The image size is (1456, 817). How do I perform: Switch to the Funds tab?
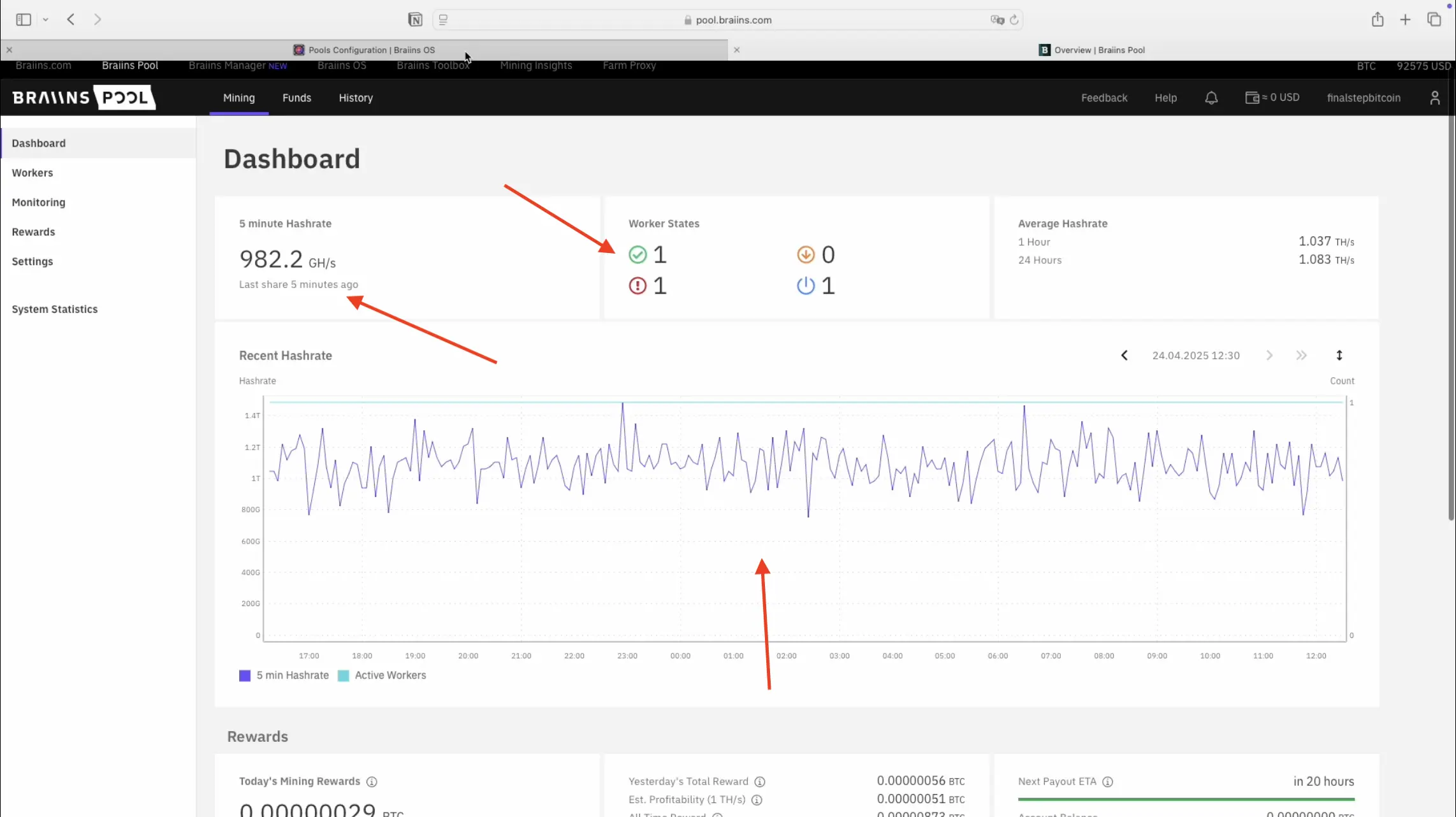(x=296, y=98)
